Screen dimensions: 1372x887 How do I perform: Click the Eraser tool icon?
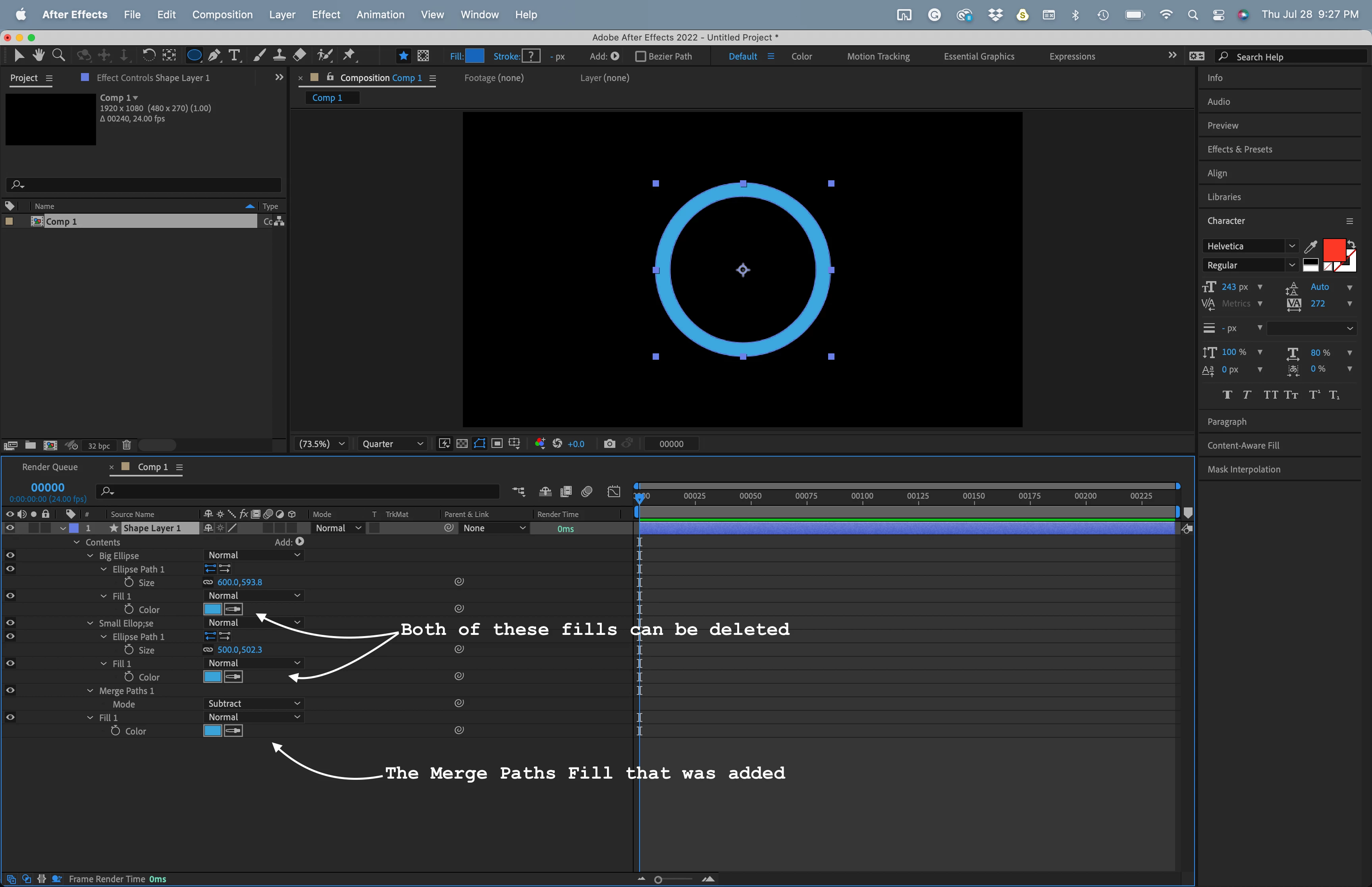pos(299,55)
